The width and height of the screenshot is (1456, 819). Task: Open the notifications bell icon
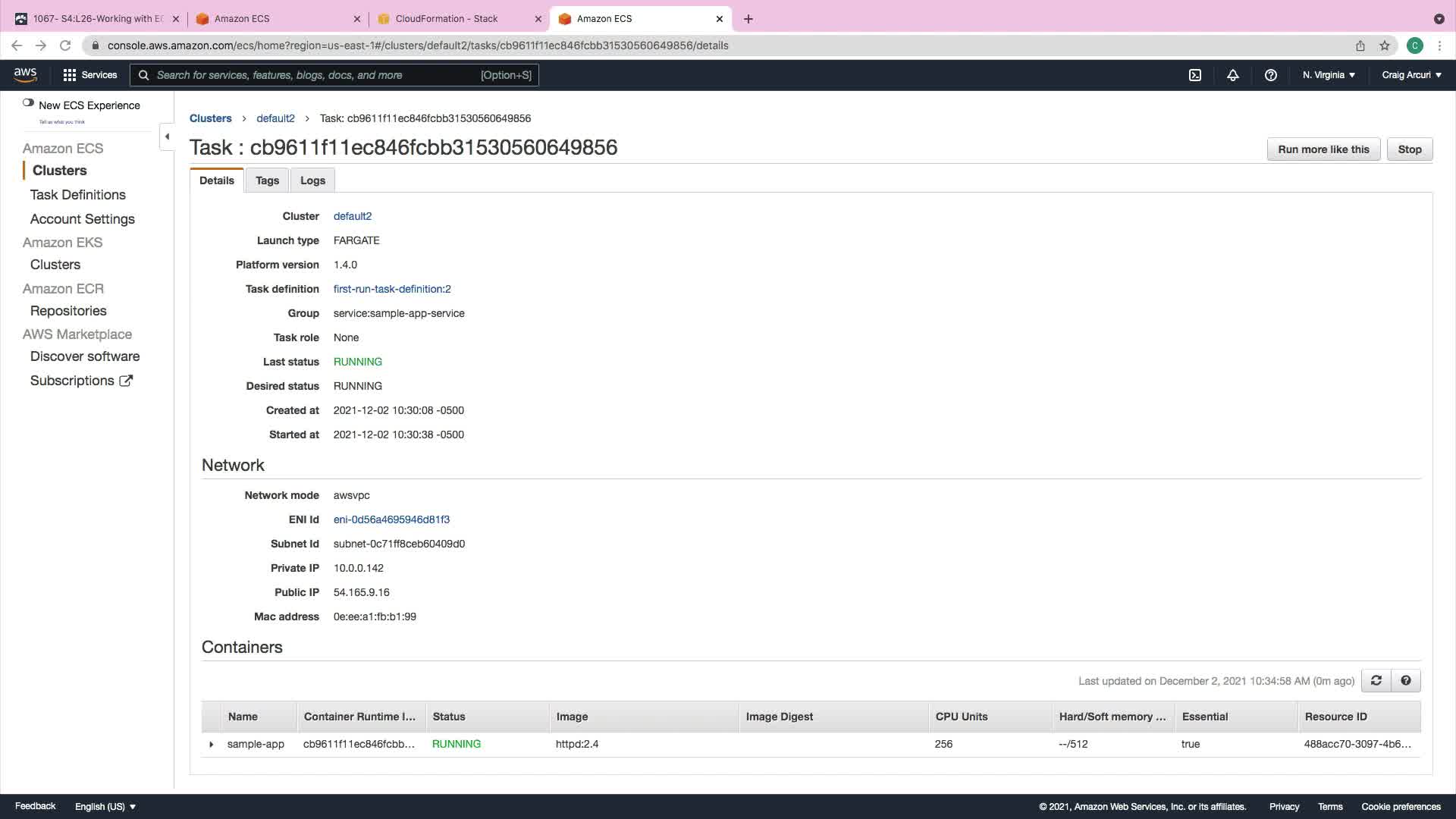[x=1233, y=75]
